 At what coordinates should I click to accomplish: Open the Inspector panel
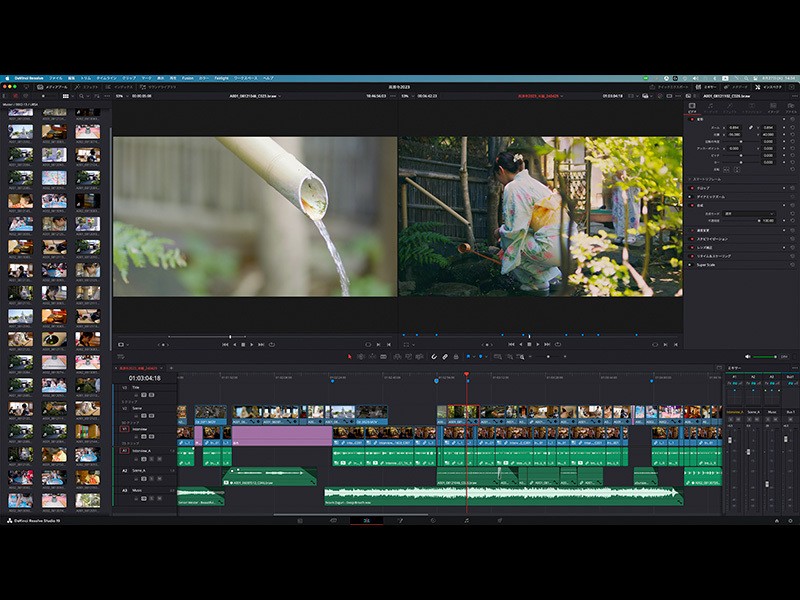[x=770, y=87]
